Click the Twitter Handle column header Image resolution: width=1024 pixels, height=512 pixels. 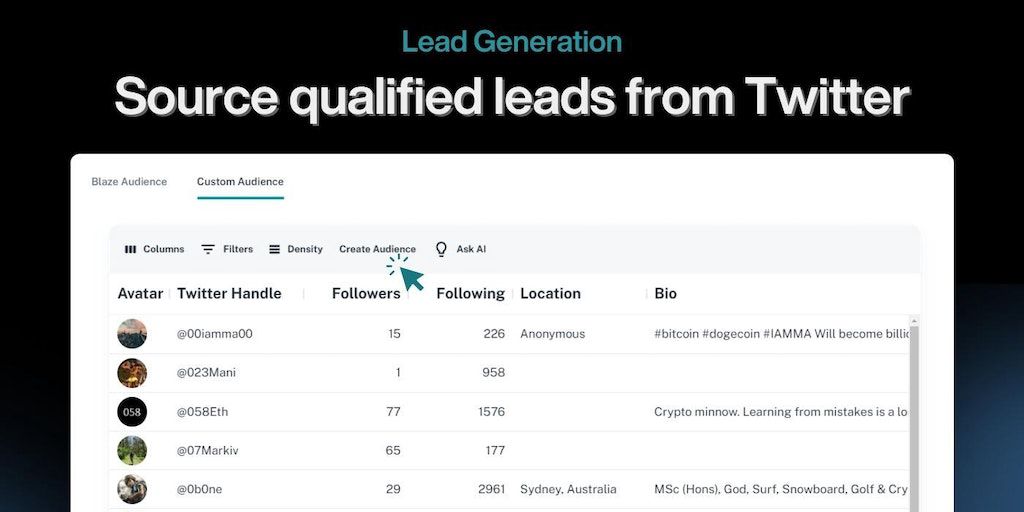(229, 294)
